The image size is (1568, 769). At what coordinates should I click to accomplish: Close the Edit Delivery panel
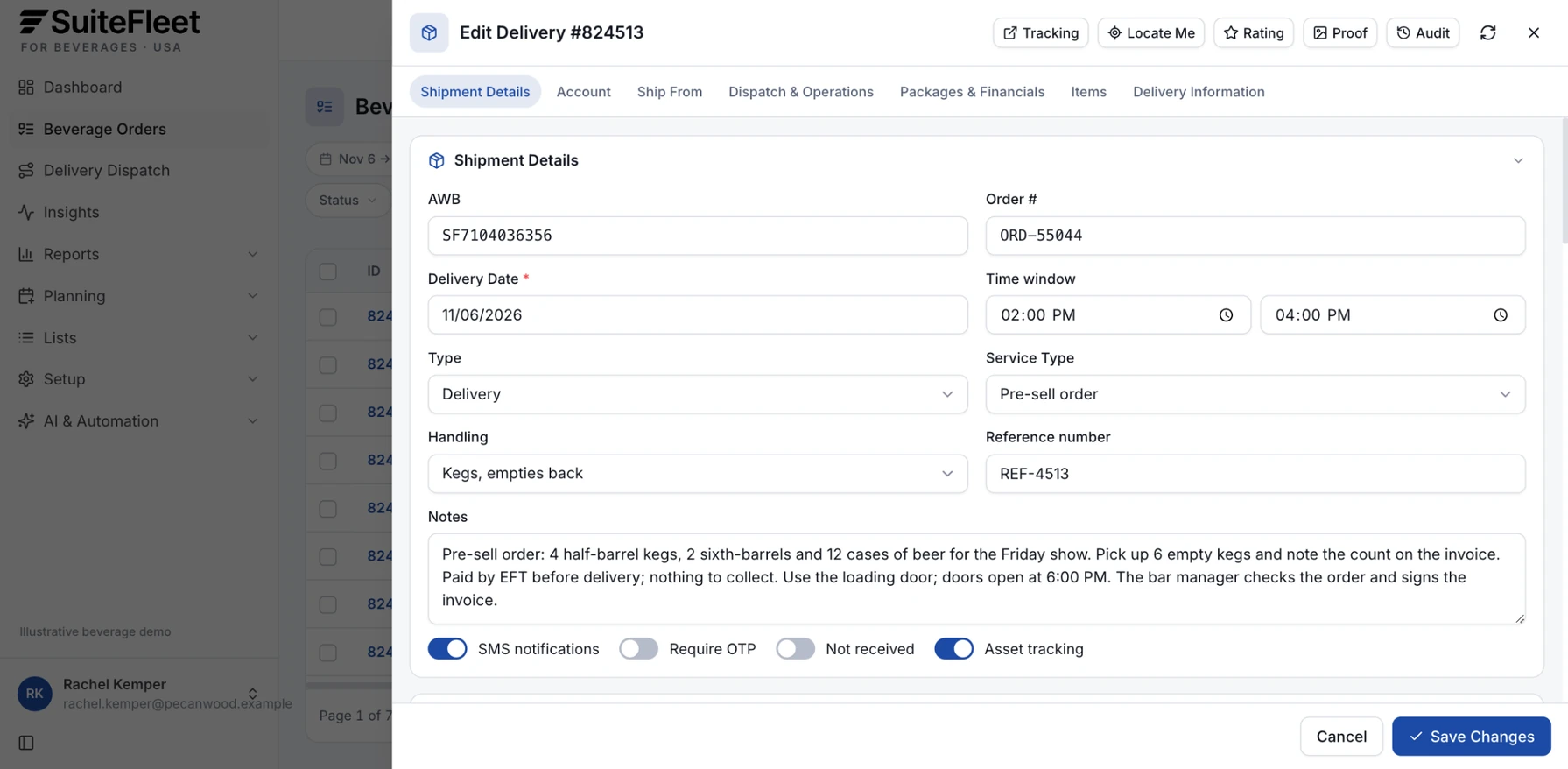(x=1533, y=32)
